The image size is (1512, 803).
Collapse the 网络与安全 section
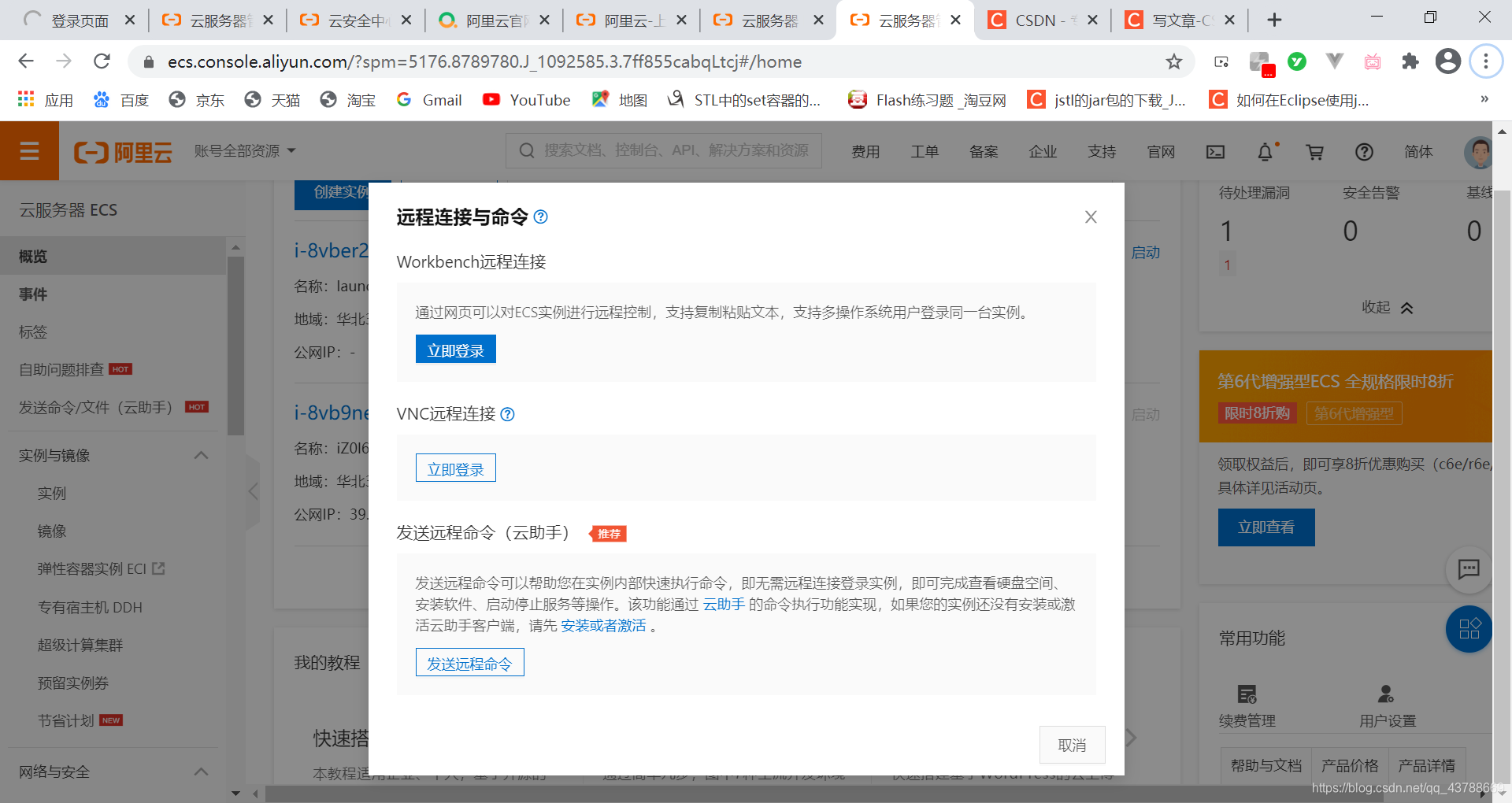tap(201, 772)
